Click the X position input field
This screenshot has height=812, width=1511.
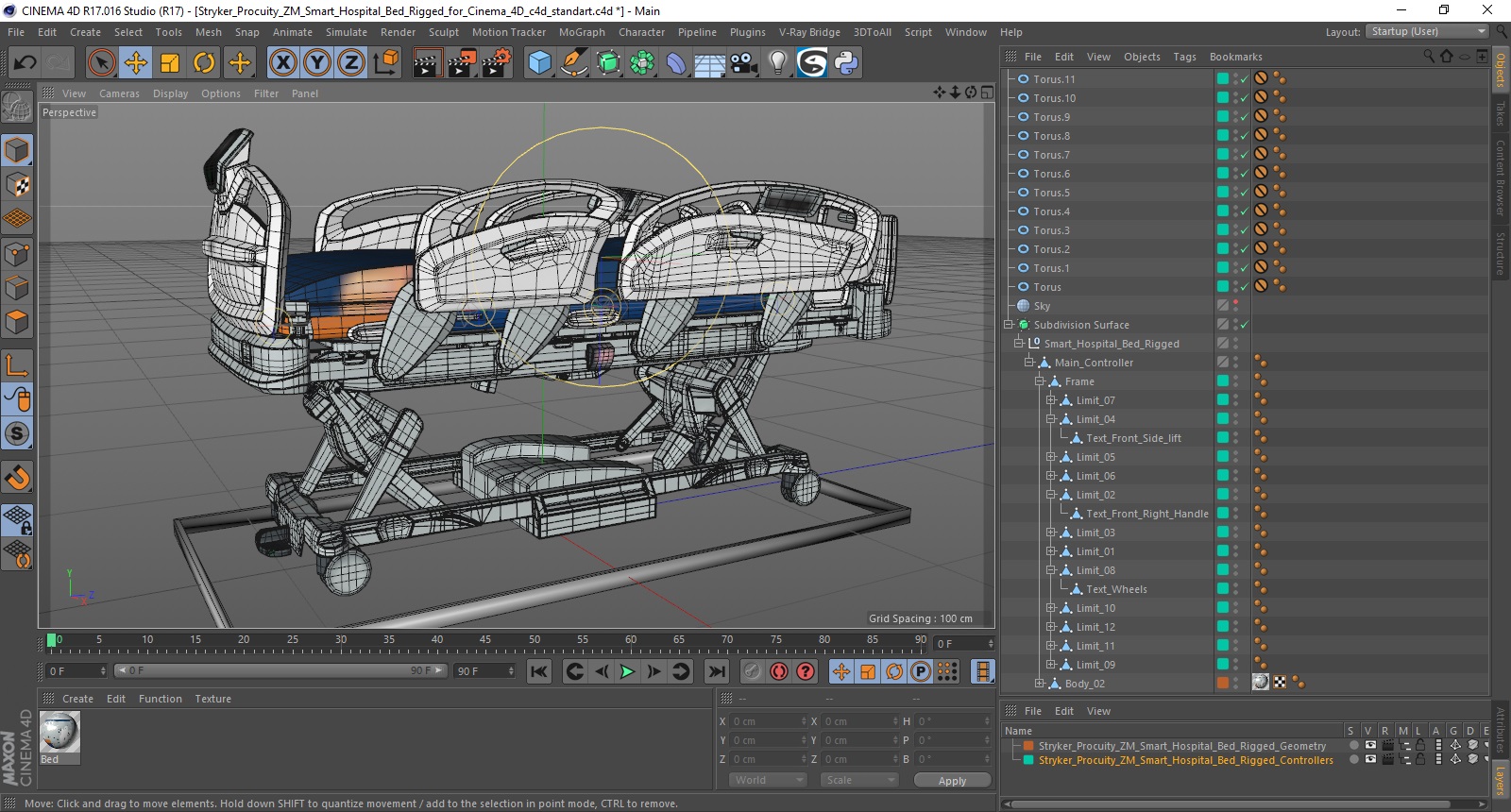(768, 721)
